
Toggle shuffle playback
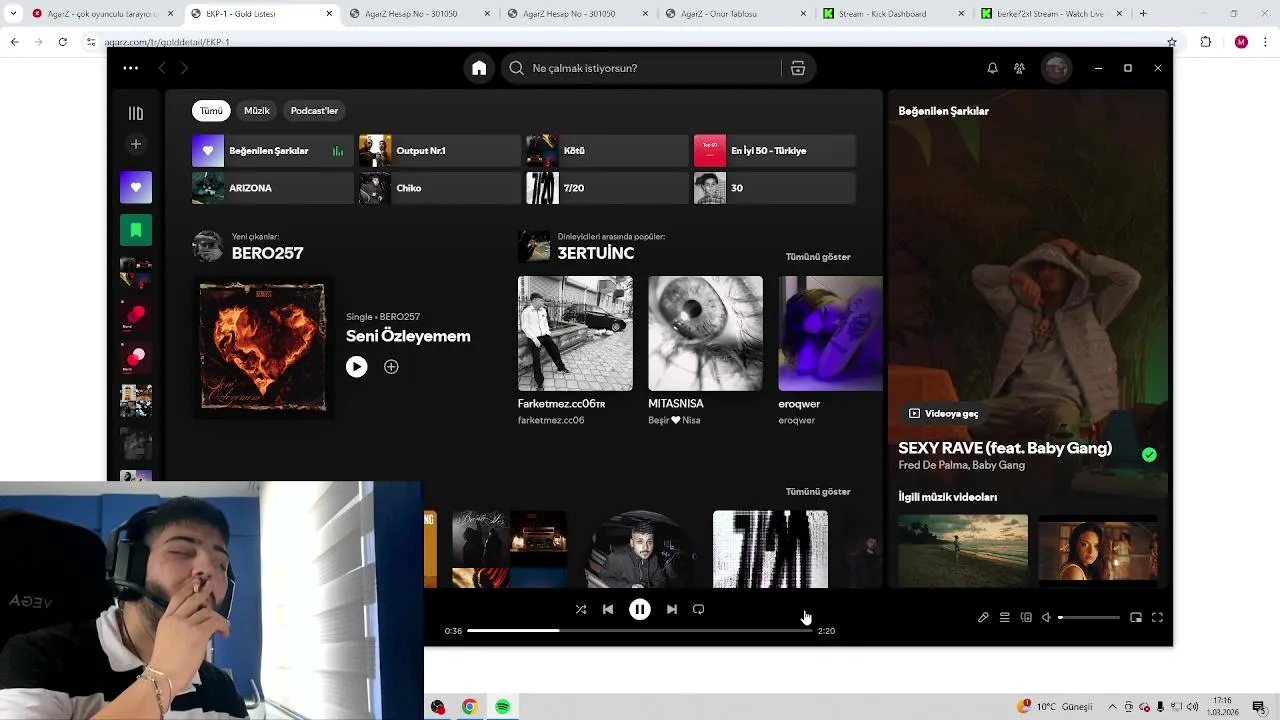580,609
